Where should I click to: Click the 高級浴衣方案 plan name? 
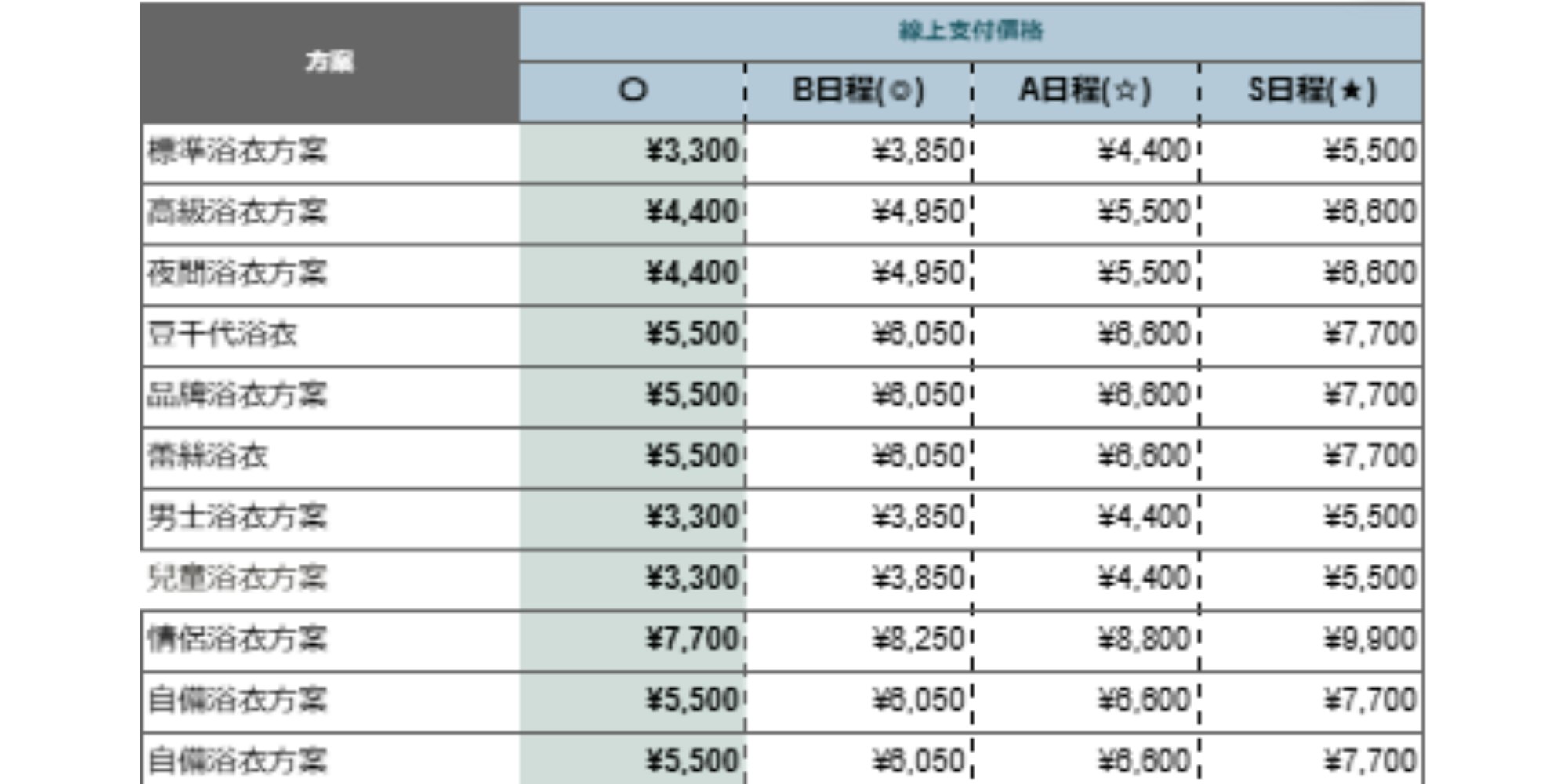(237, 212)
